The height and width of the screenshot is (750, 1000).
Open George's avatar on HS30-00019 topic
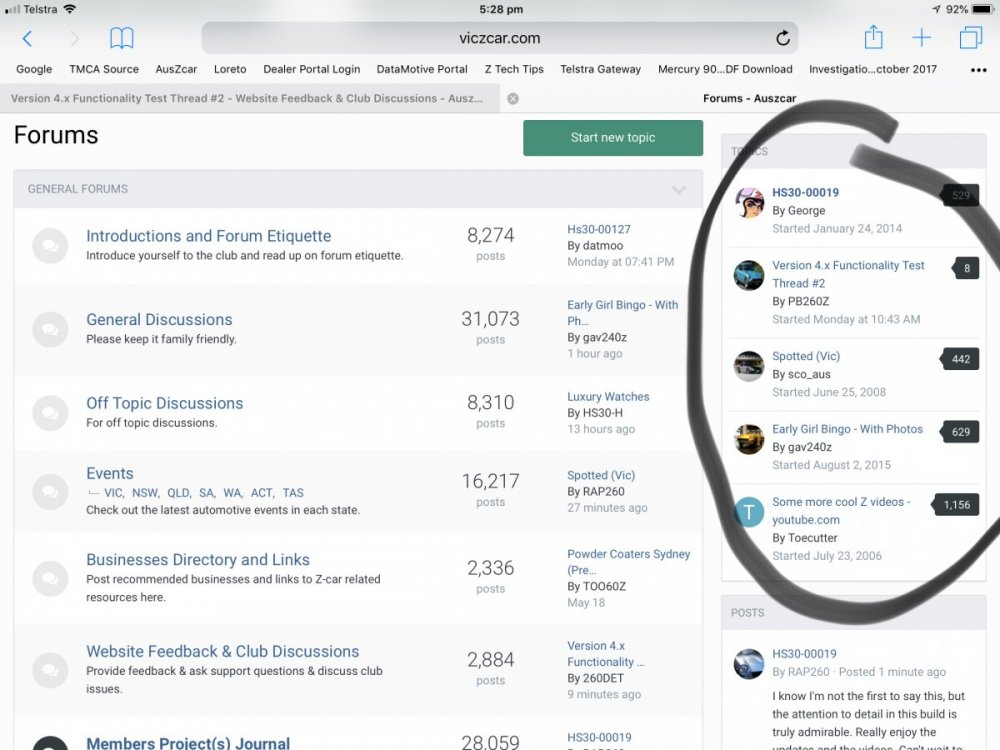click(x=749, y=202)
